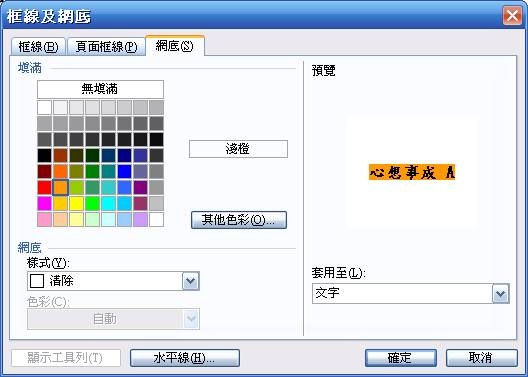
Task: Select the pure black fill swatch
Action: coord(44,156)
